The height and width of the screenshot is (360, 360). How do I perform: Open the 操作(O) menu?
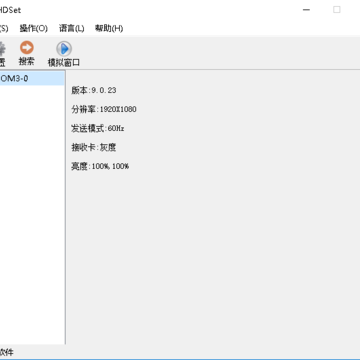click(x=34, y=28)
